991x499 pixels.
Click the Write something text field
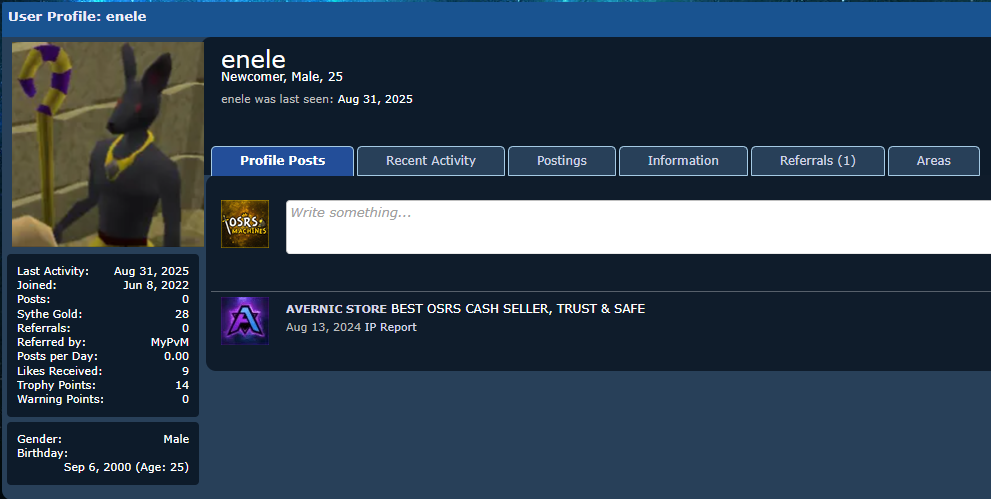[x=638, y=227]
